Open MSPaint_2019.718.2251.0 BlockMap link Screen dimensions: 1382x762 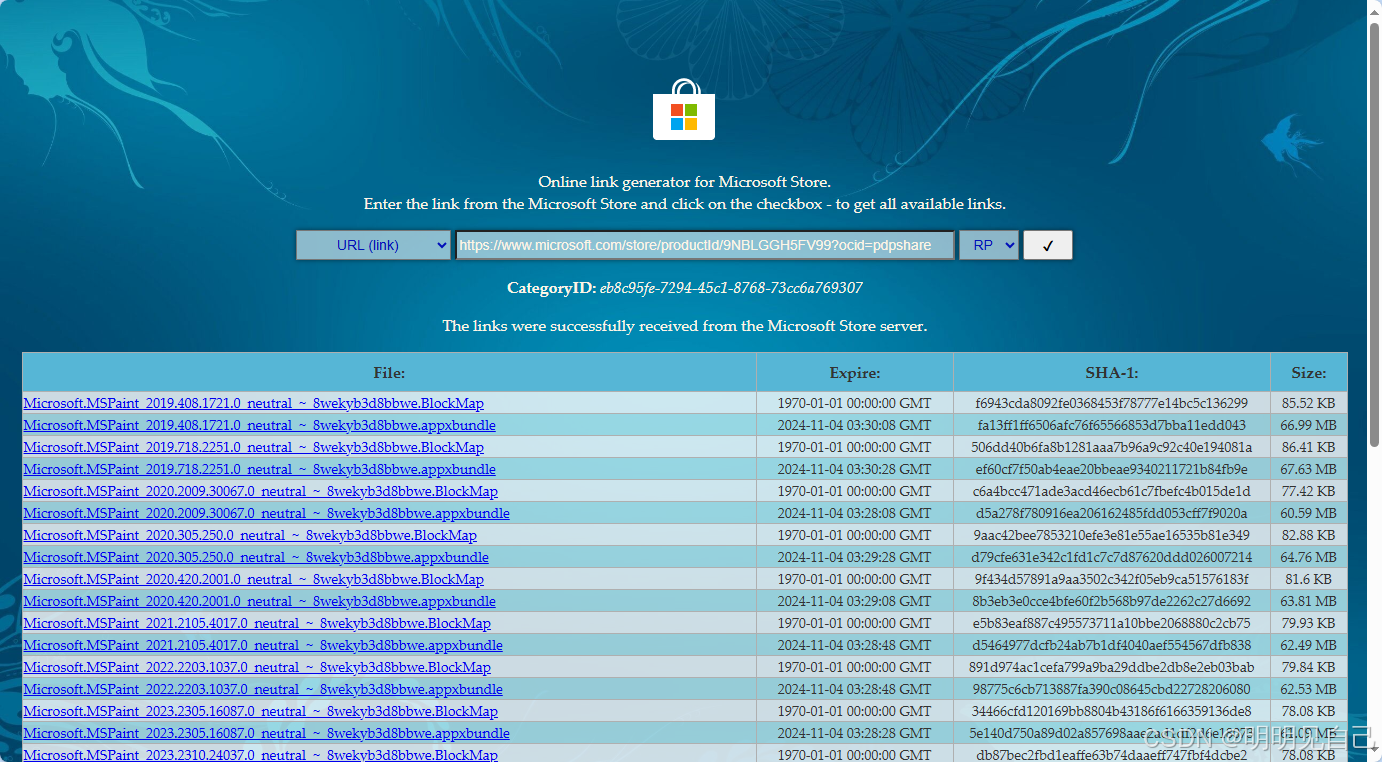point(254,447)
